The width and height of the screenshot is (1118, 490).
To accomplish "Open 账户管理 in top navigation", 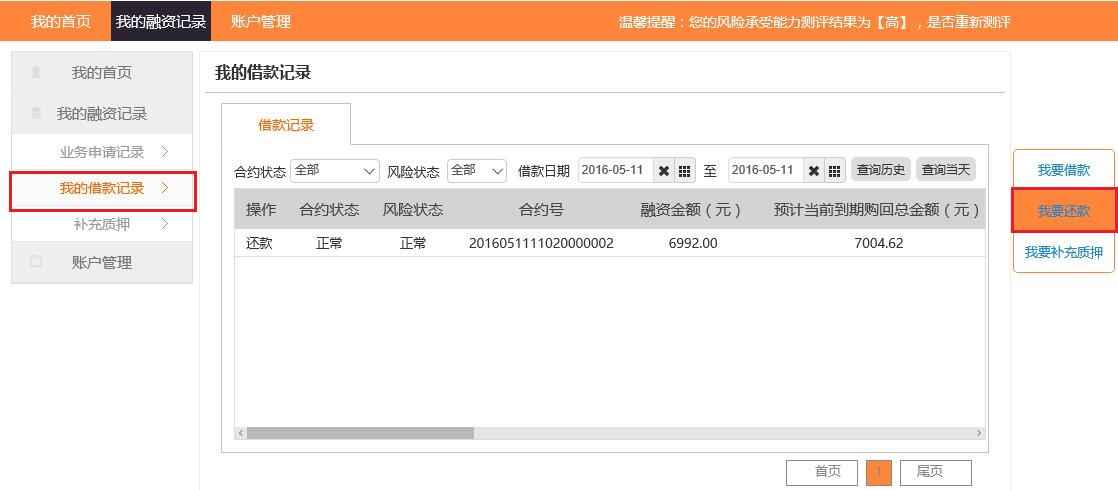I will (261, 21).
